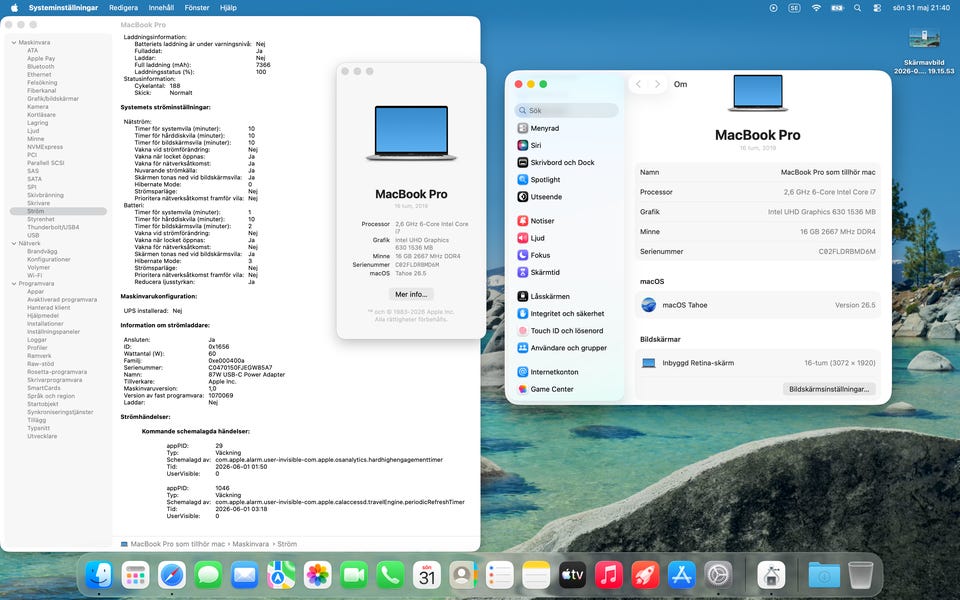The image size is (960, 600).
Task: Click the macOS Tahoe version row
Action: coord(757,305)
